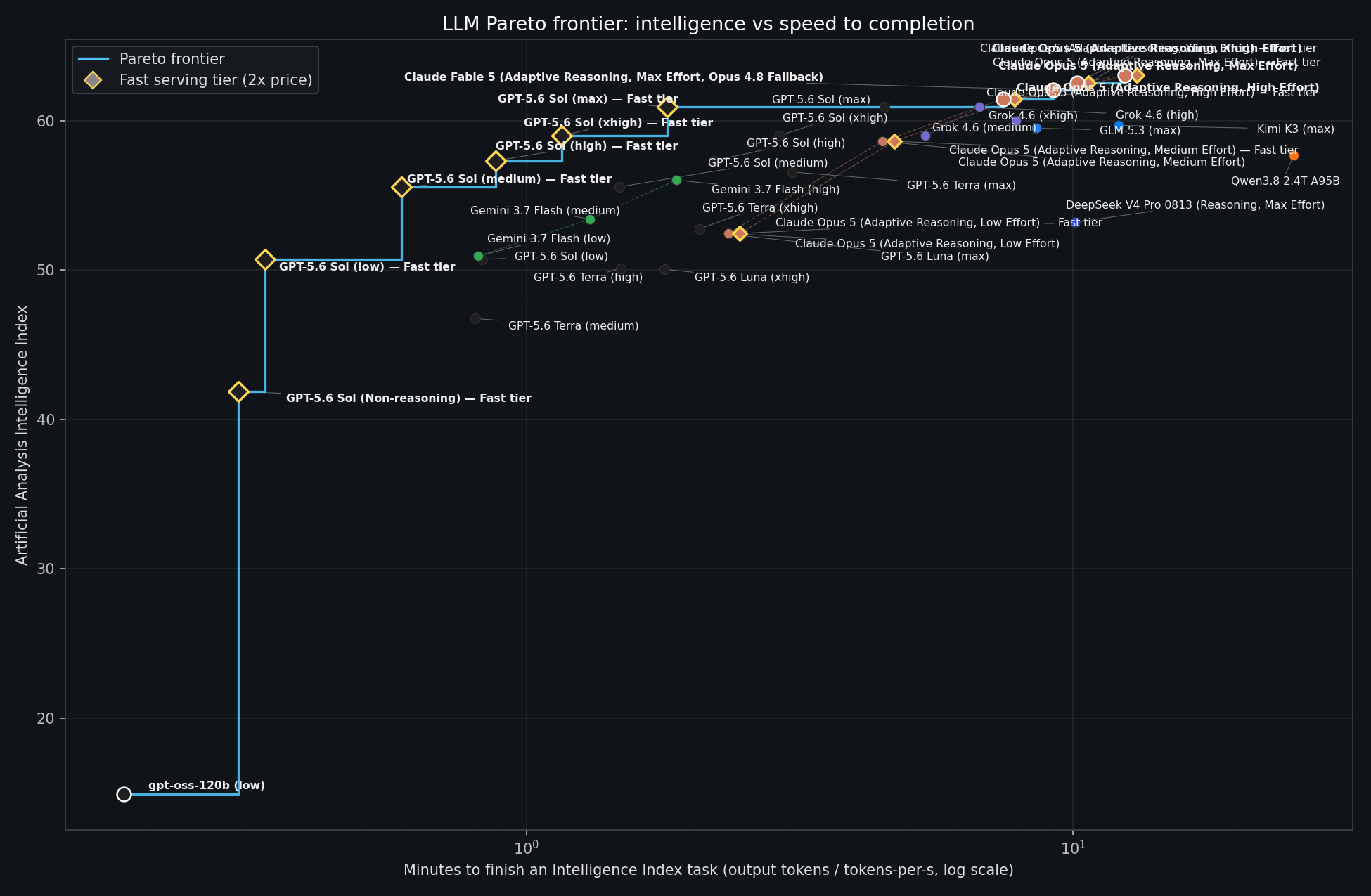
Task: Click 'GPT-5.6 Sol (max) — Fast tier' label
Action: coord(588,99)
